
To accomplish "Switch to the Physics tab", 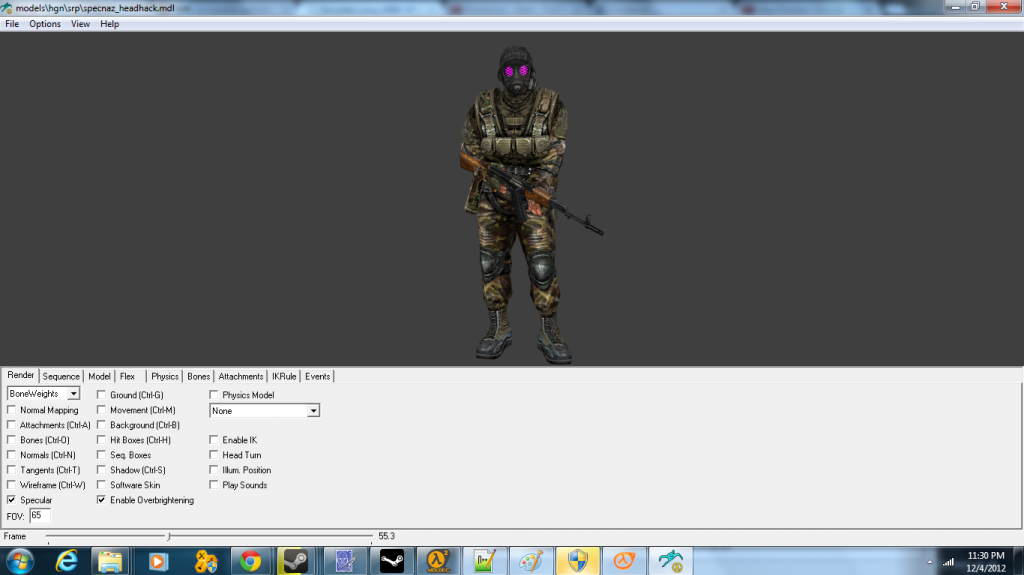I will coord(165,376).
